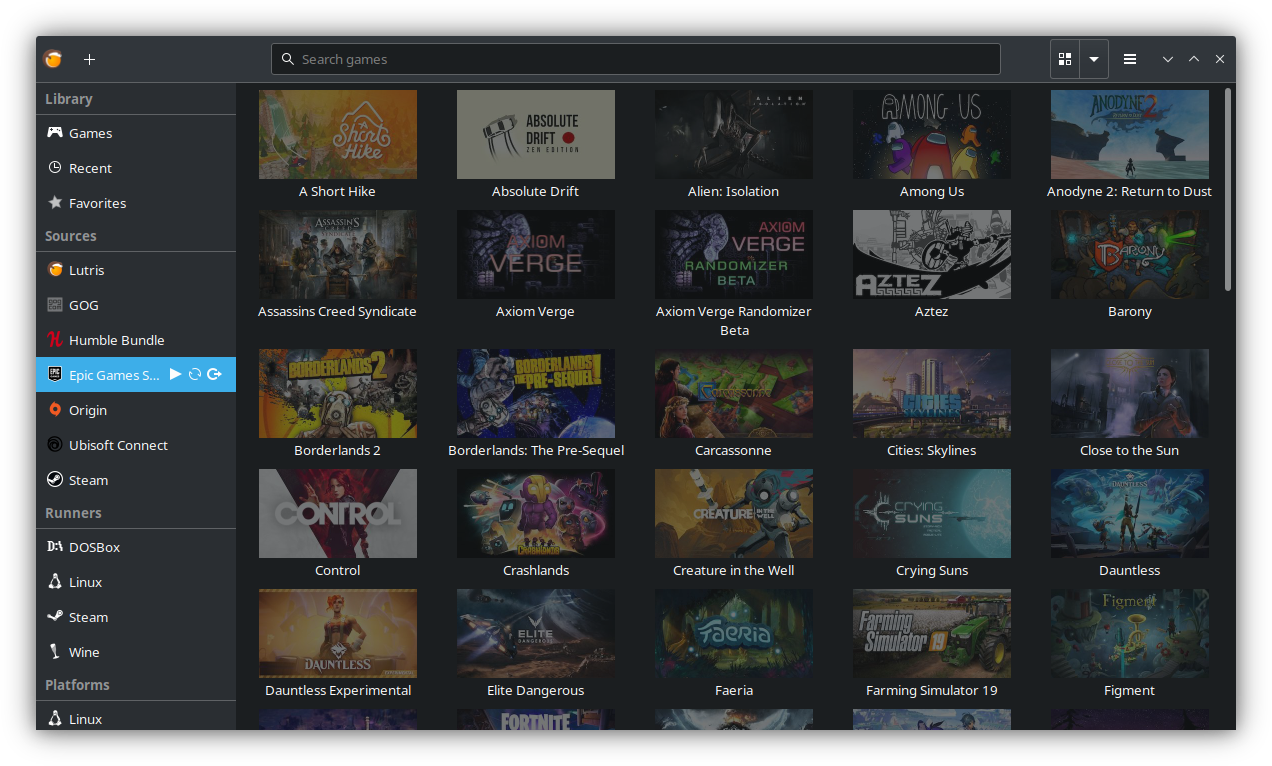Screen dimensions: 1272x766
Task: Select Crying Suns cover
Action: tap(932, 513)
